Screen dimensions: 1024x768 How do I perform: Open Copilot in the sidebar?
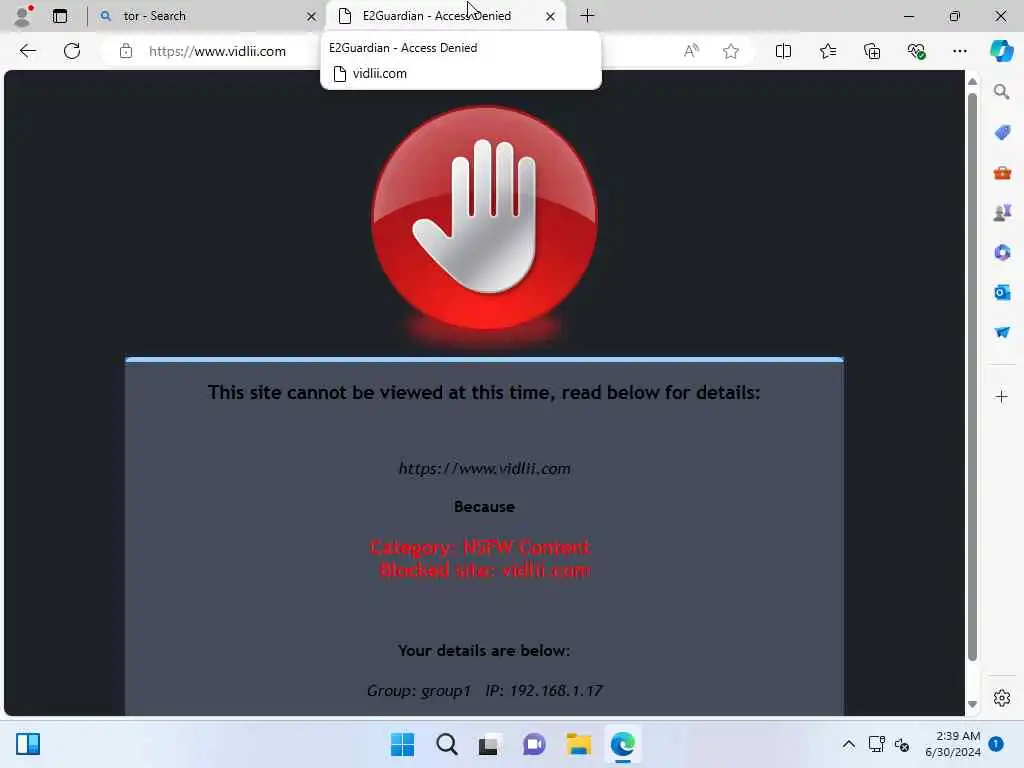coord(1001,51)
